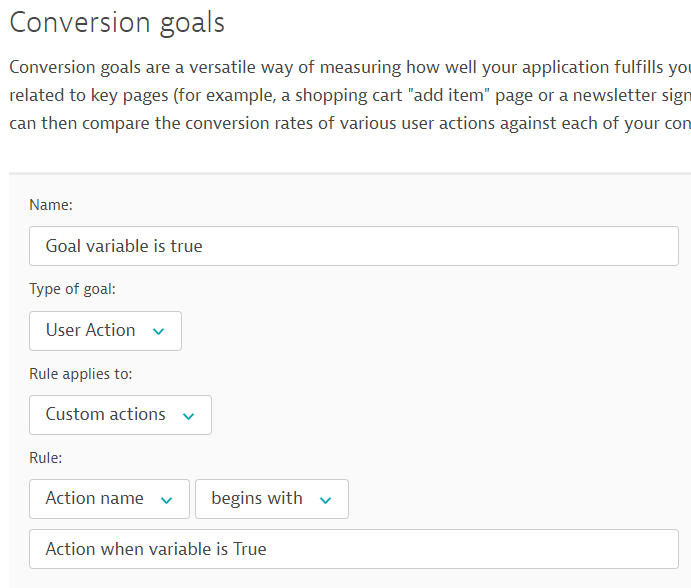Click the chevron in User Action dropdown

pos(158,331)
